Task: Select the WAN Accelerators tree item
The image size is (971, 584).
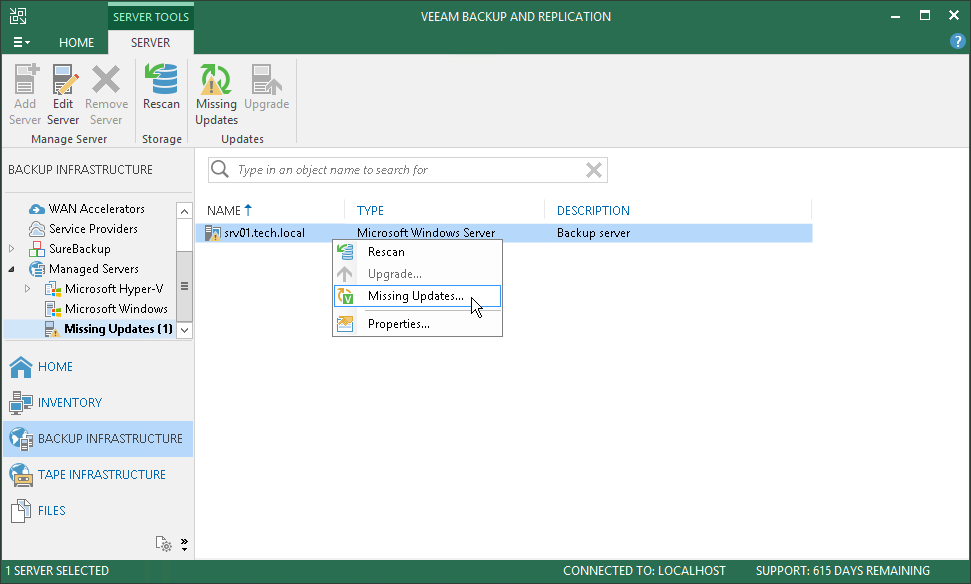Action: click(x=97, y=209)
